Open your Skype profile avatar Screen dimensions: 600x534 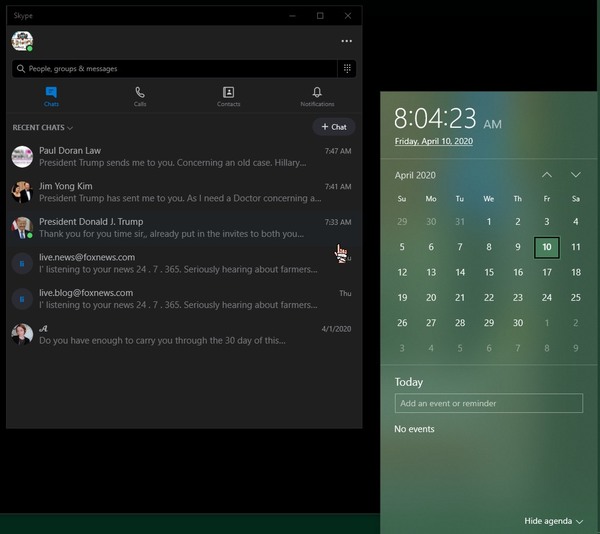tap(22, 41)
